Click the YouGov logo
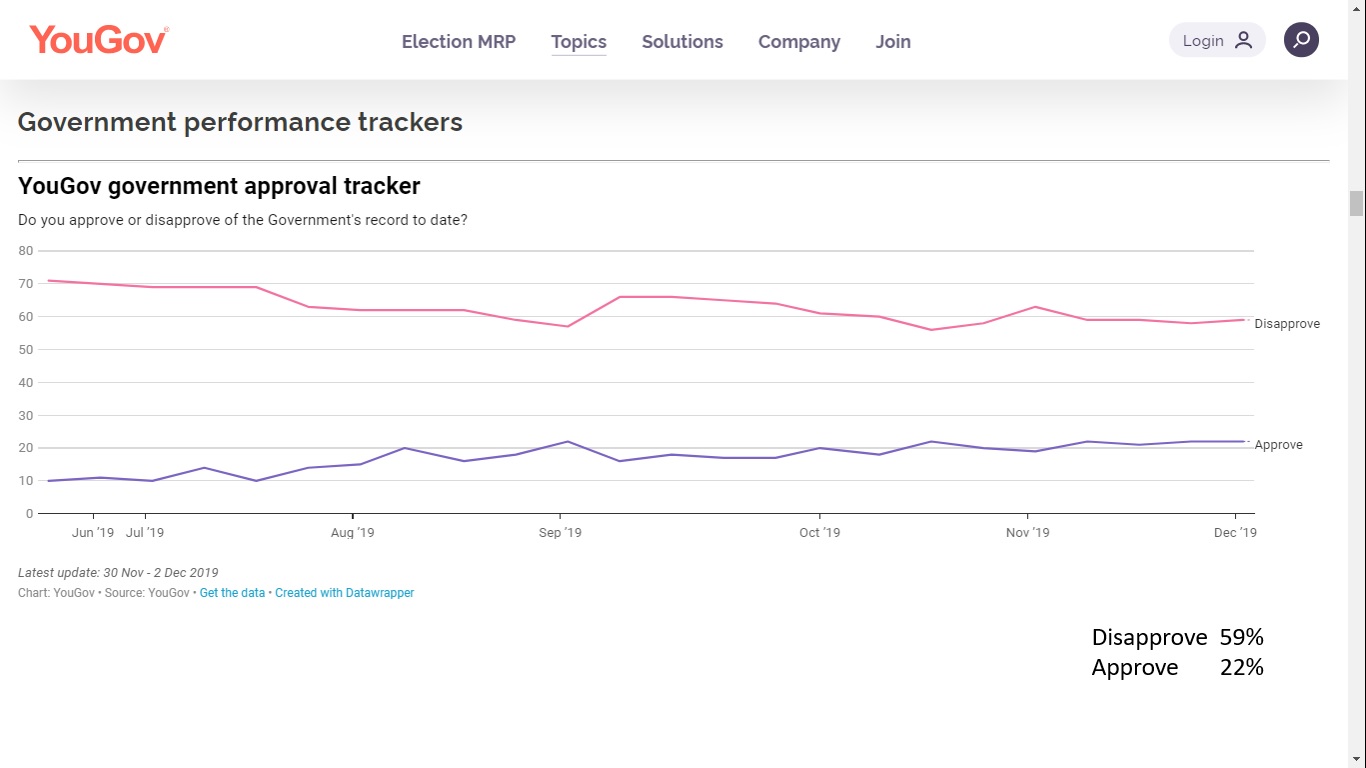Image resolution: width=1366 pixels, height=768 pixels. (x=99, y=40)
